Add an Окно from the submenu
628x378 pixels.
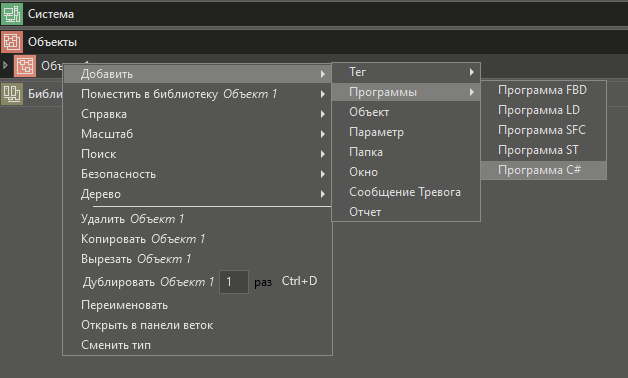coord(406,172)
